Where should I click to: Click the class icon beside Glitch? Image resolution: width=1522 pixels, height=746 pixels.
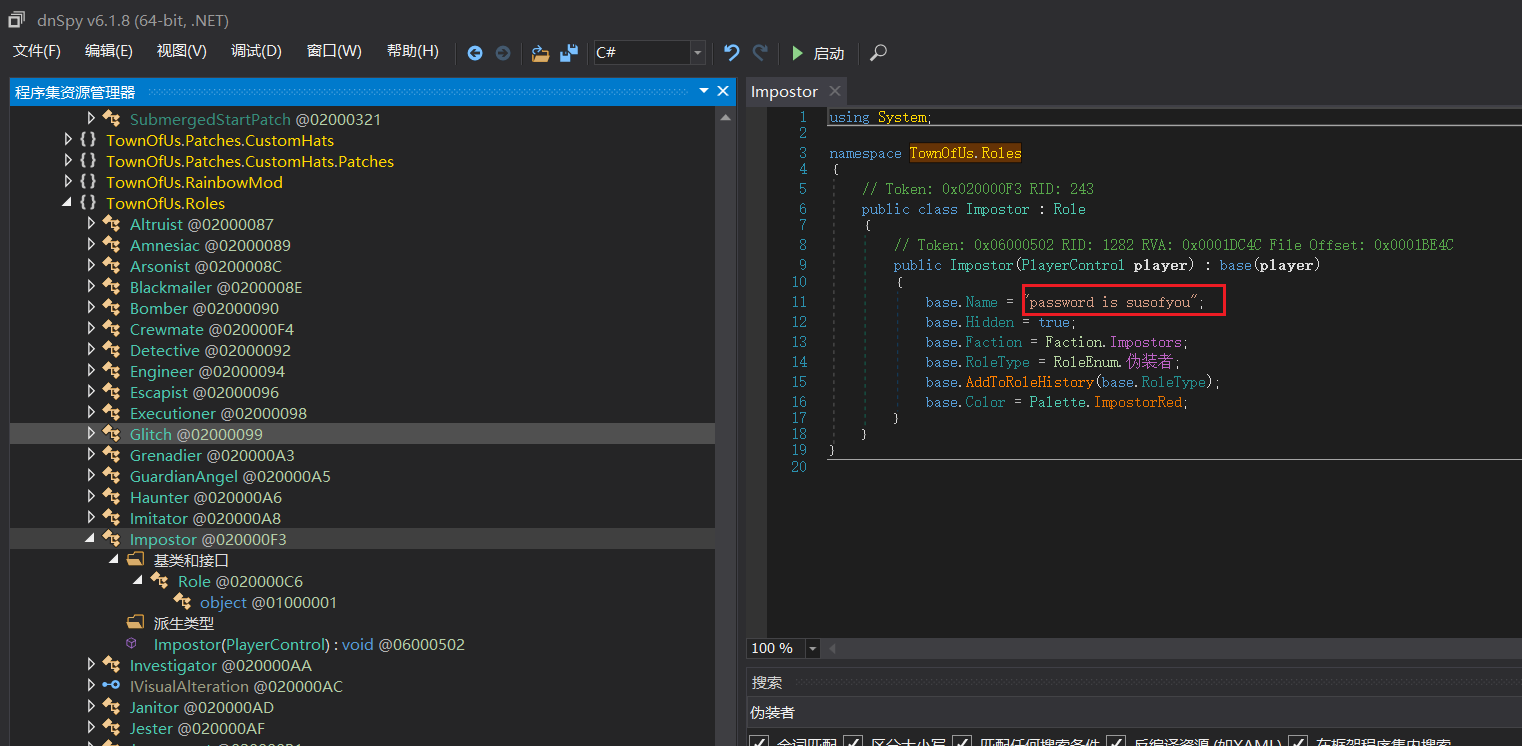111,434
